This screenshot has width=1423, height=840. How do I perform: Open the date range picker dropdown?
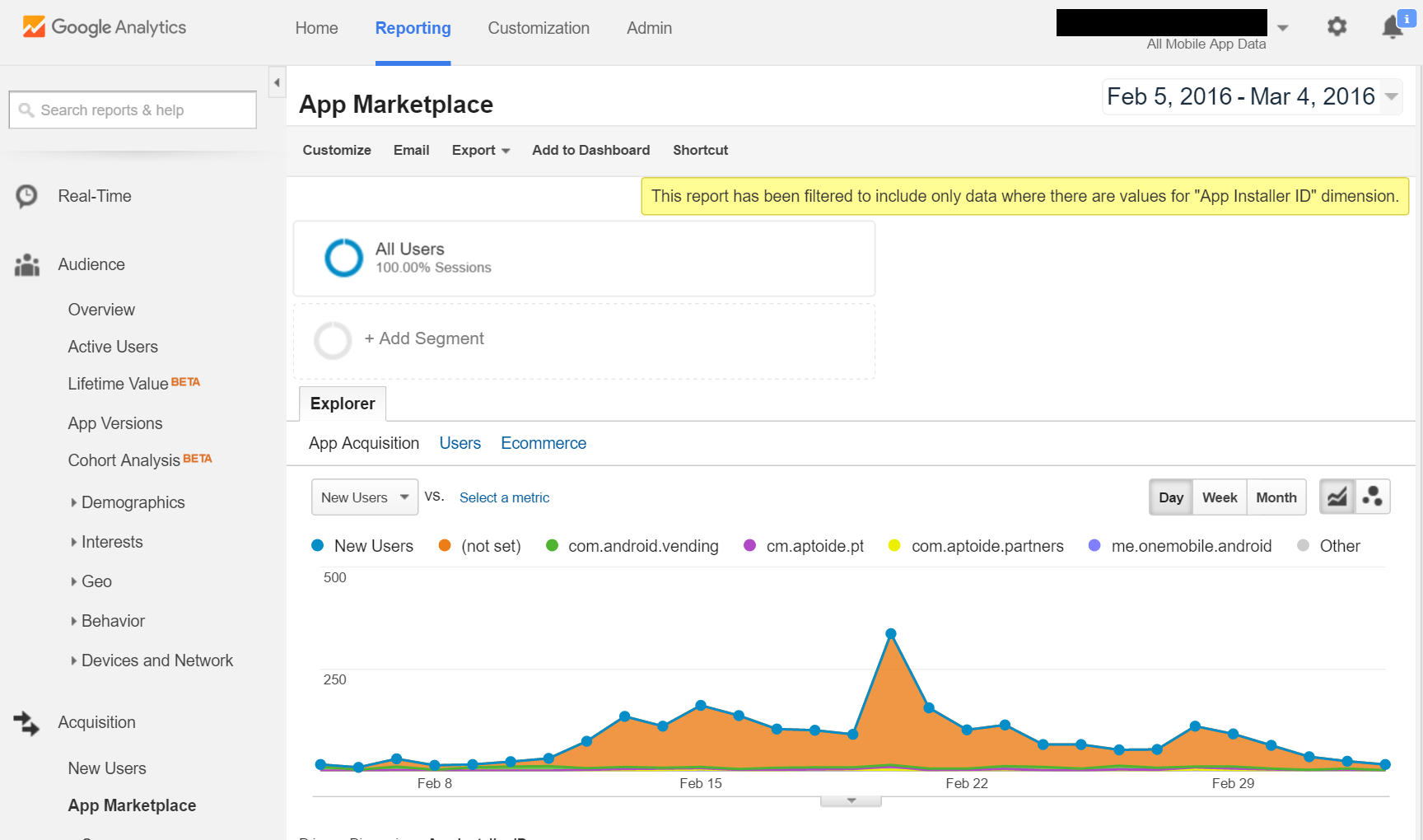pos(1391,96)
